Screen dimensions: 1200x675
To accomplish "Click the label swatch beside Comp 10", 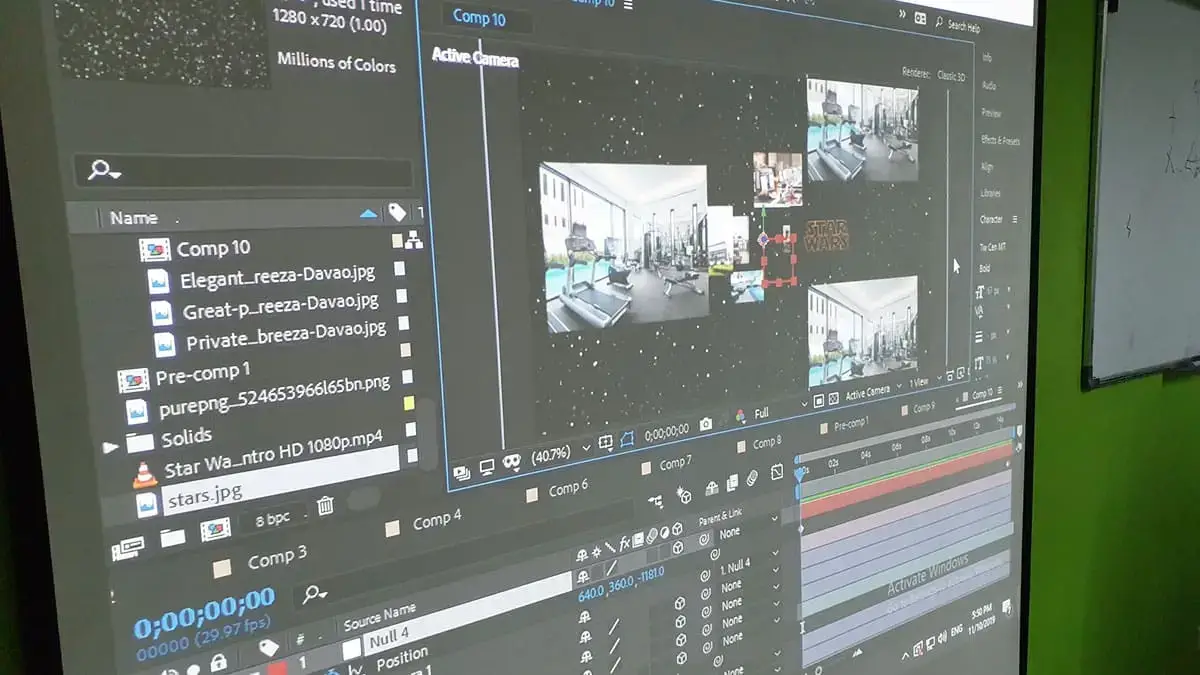I will pos(398,241).
